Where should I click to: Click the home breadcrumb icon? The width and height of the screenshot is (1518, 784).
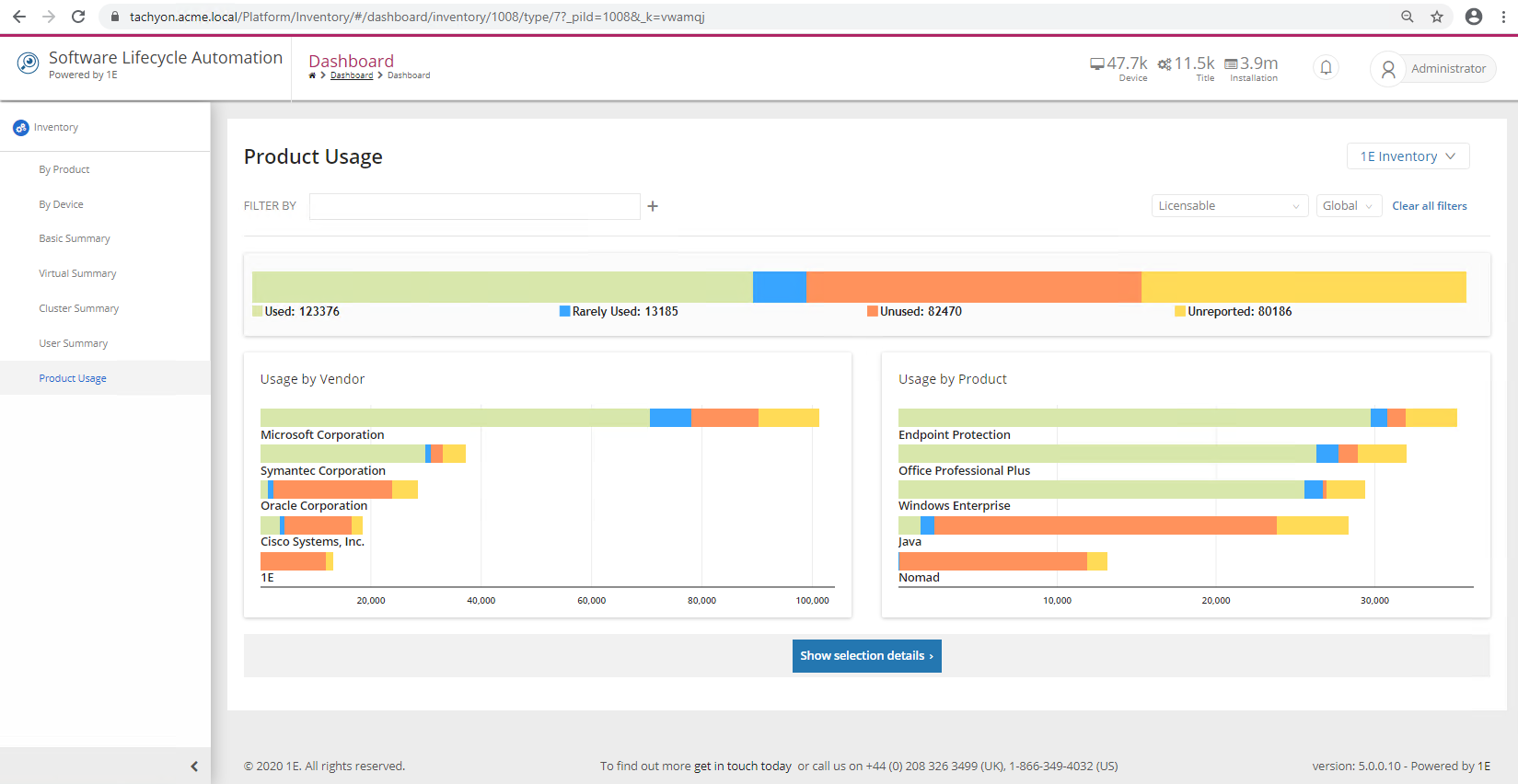click(312, 75)
